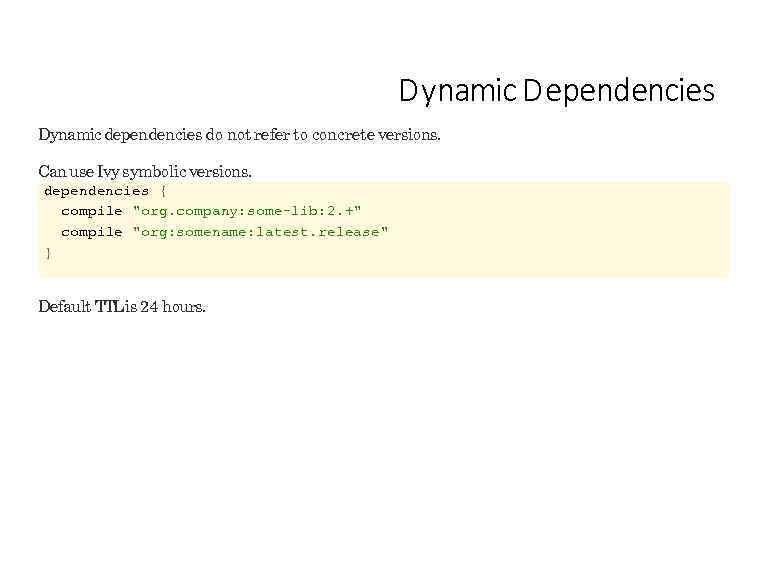Click the code string "org:somename:latest.release"
768x576 pixels.
[260, 232]
